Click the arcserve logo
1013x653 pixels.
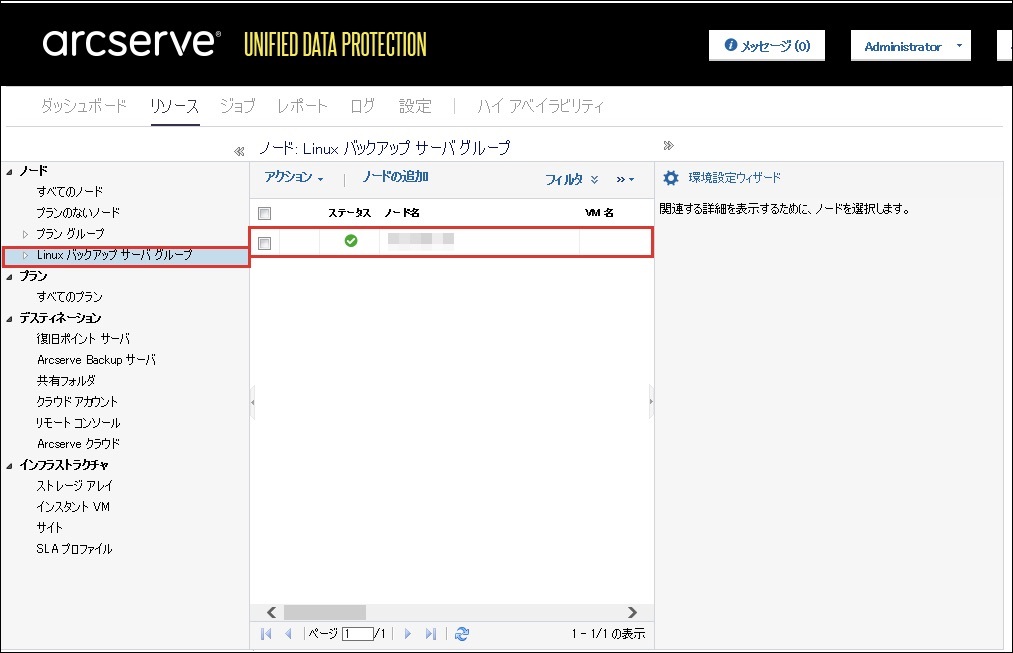point(132,43)
